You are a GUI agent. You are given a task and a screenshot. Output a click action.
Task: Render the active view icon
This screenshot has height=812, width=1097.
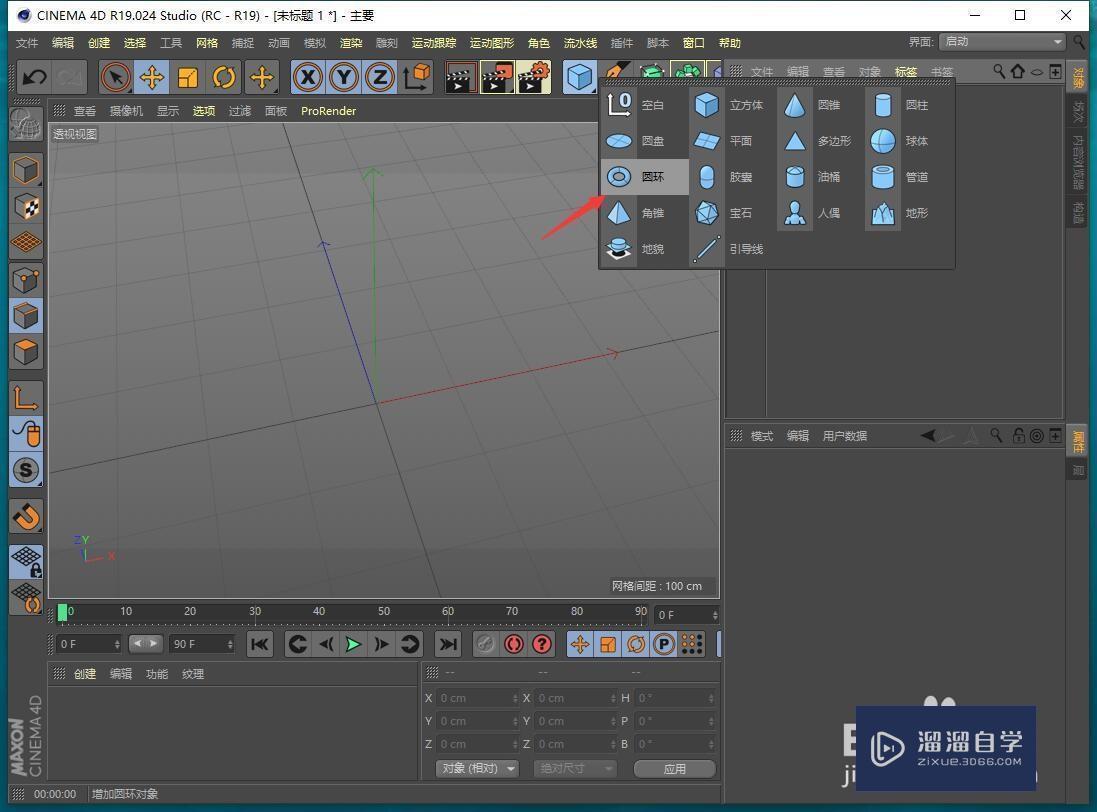pos(460,77)
